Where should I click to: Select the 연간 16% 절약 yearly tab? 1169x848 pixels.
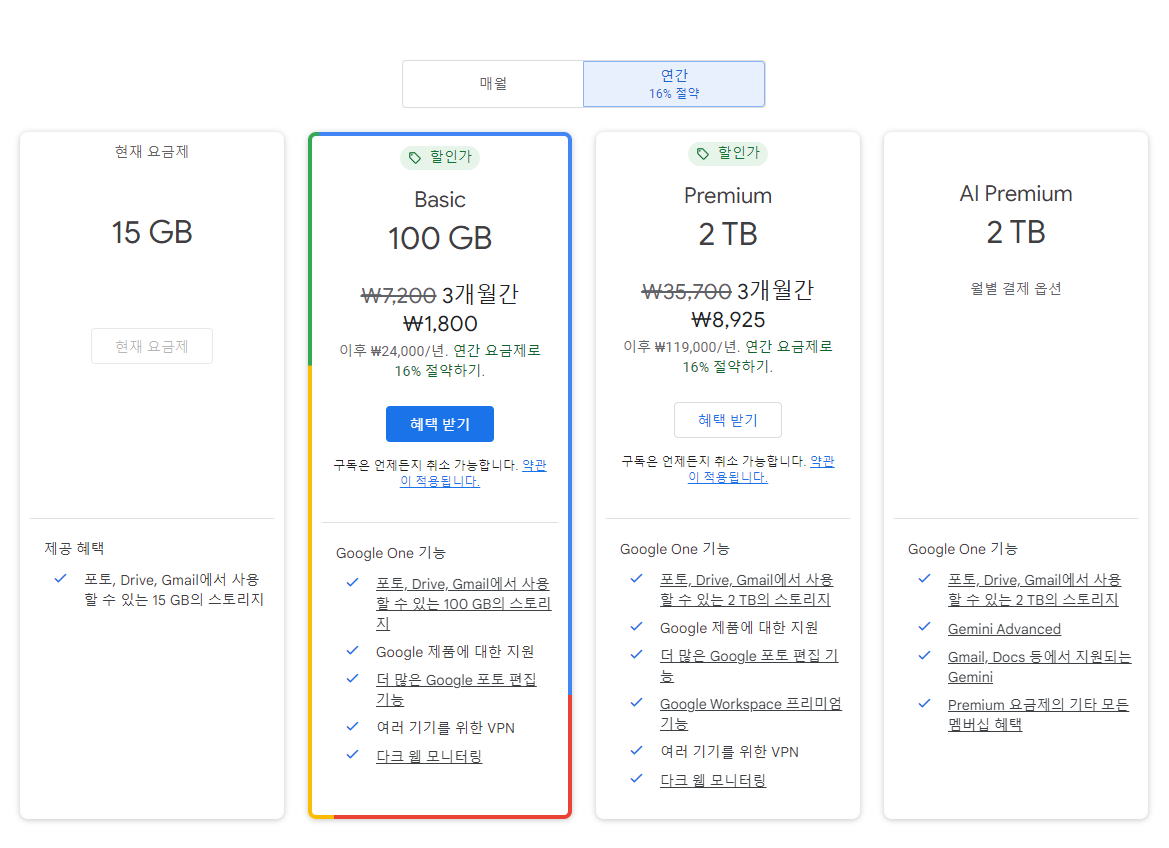[674, 84]
